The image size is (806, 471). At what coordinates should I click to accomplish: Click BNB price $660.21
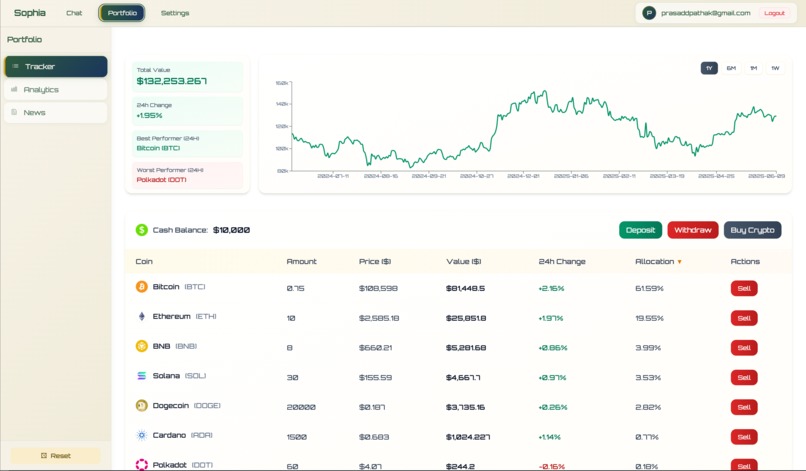[x=375, y=348]
